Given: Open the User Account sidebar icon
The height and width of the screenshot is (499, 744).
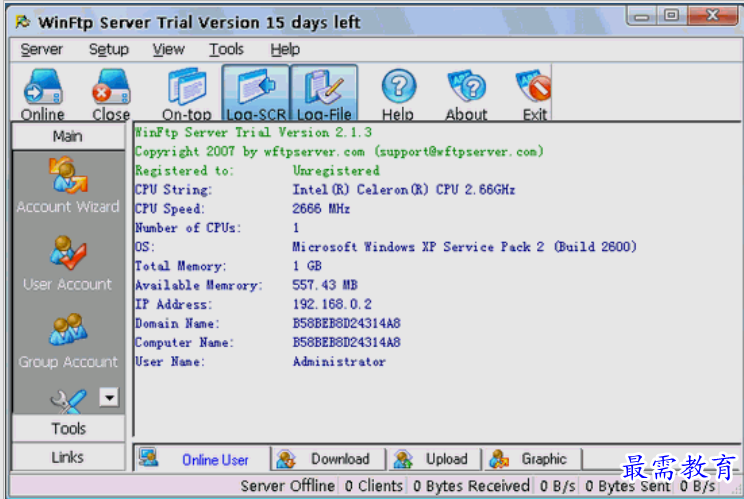Looking at the screenshot, I should tap(68, 264).
